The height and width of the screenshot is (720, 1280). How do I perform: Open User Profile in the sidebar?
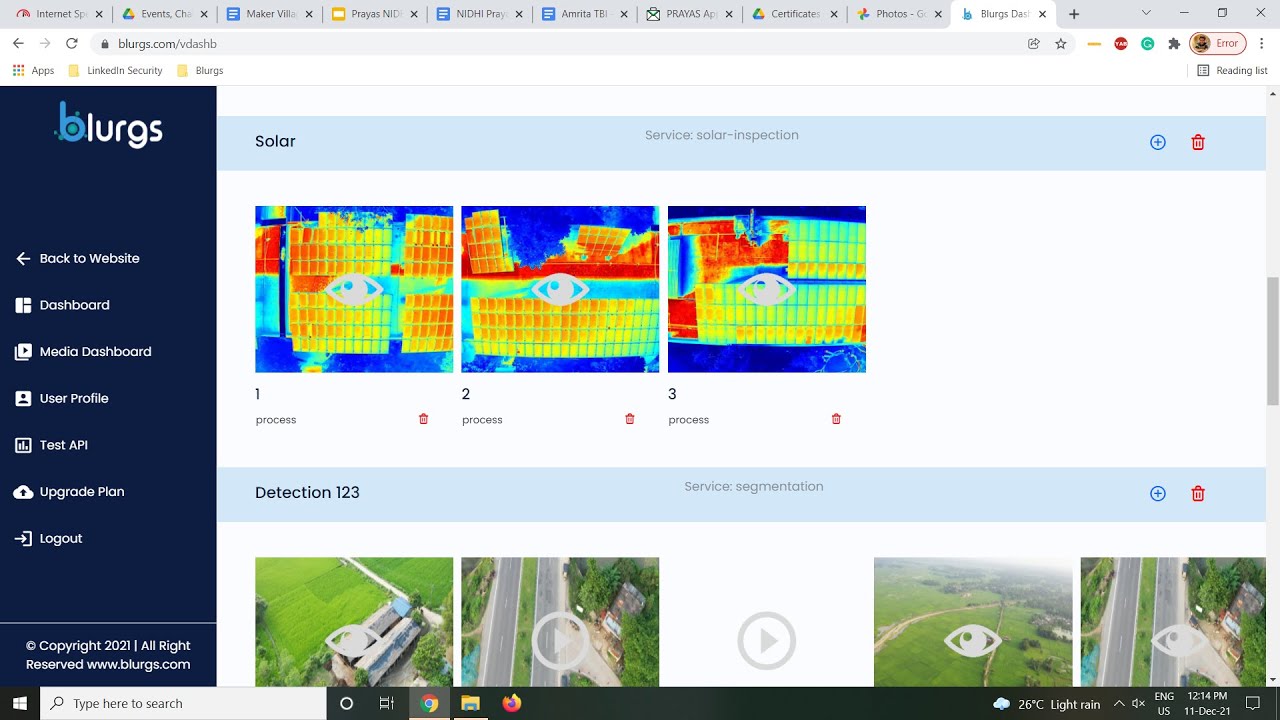click(62, 398)
